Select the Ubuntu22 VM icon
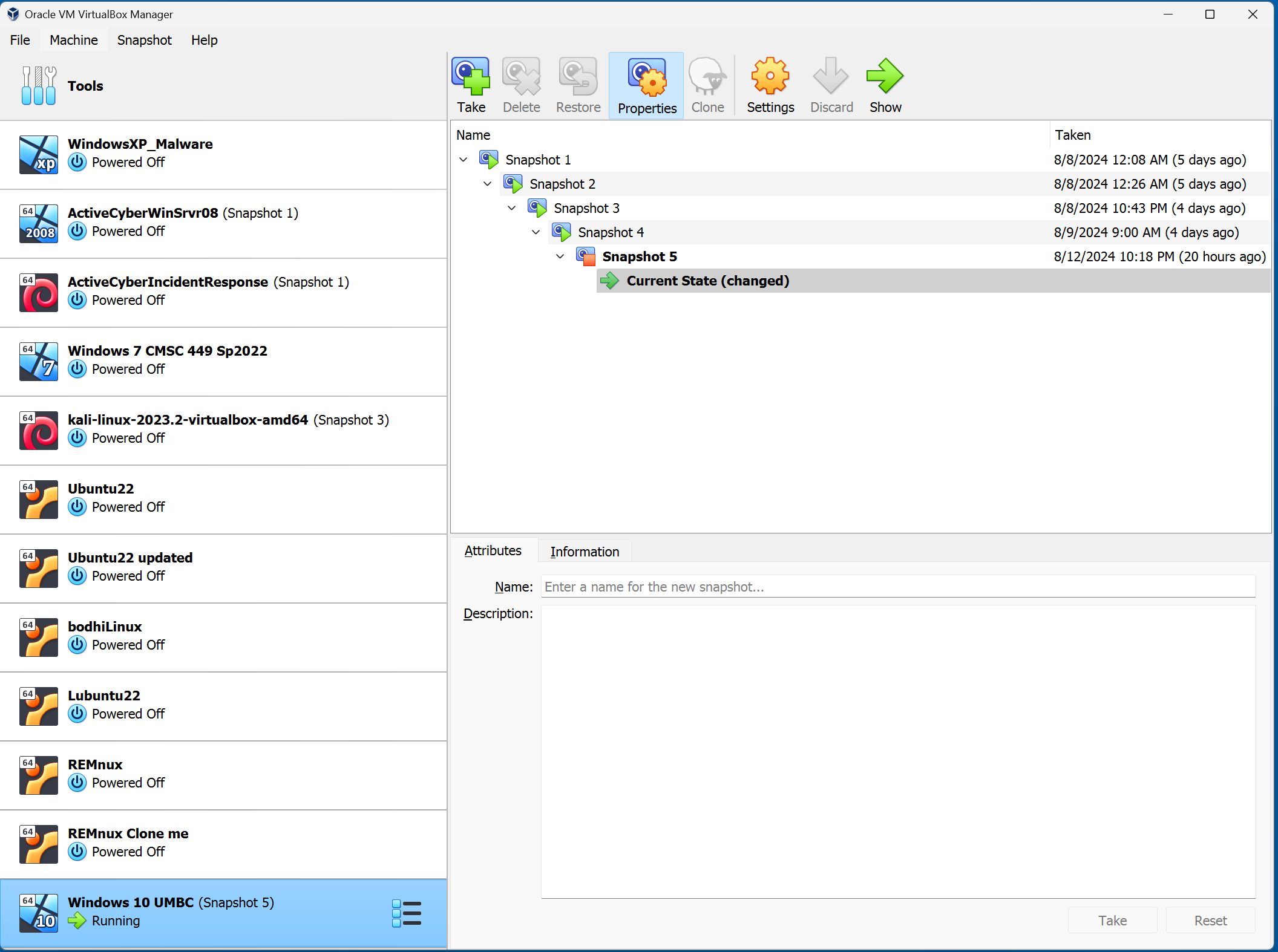This screenshot has height=952, width=1278. (x=39, y=499)
